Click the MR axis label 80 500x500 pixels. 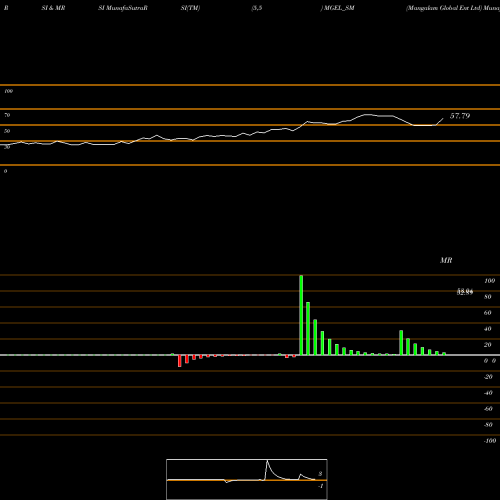(488, 297)
